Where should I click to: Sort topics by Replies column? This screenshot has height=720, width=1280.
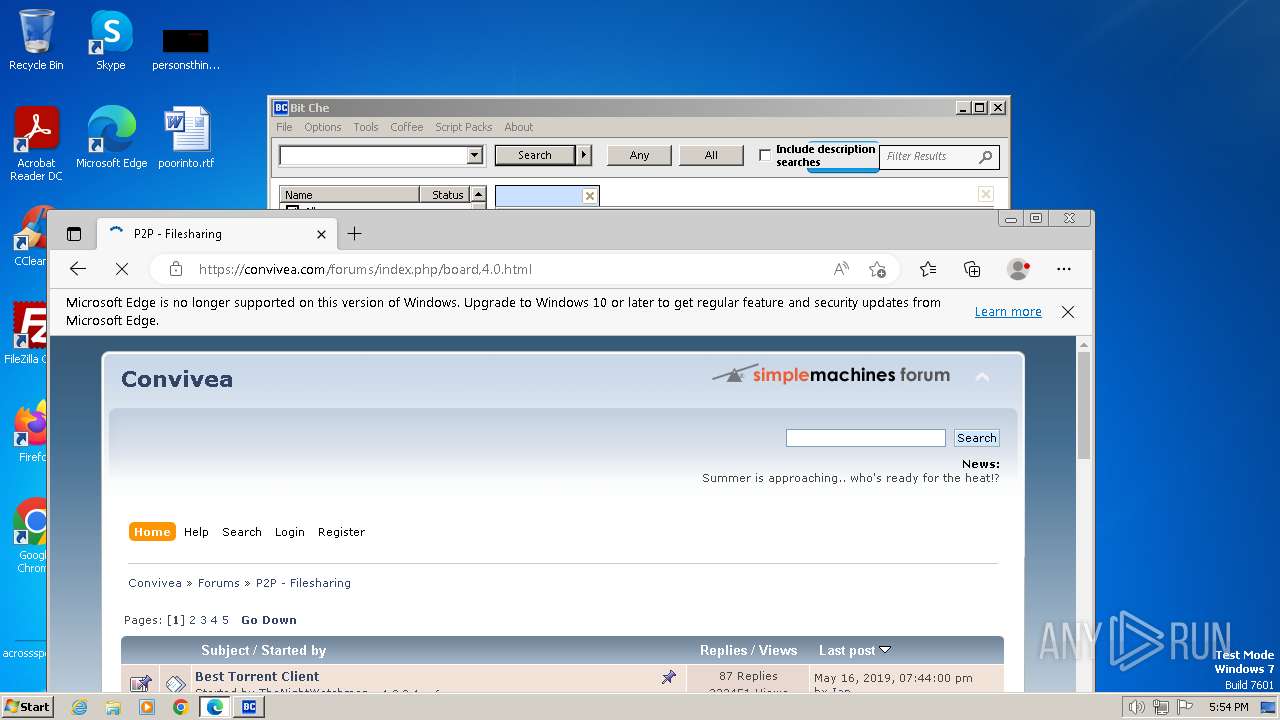point(723,650)
